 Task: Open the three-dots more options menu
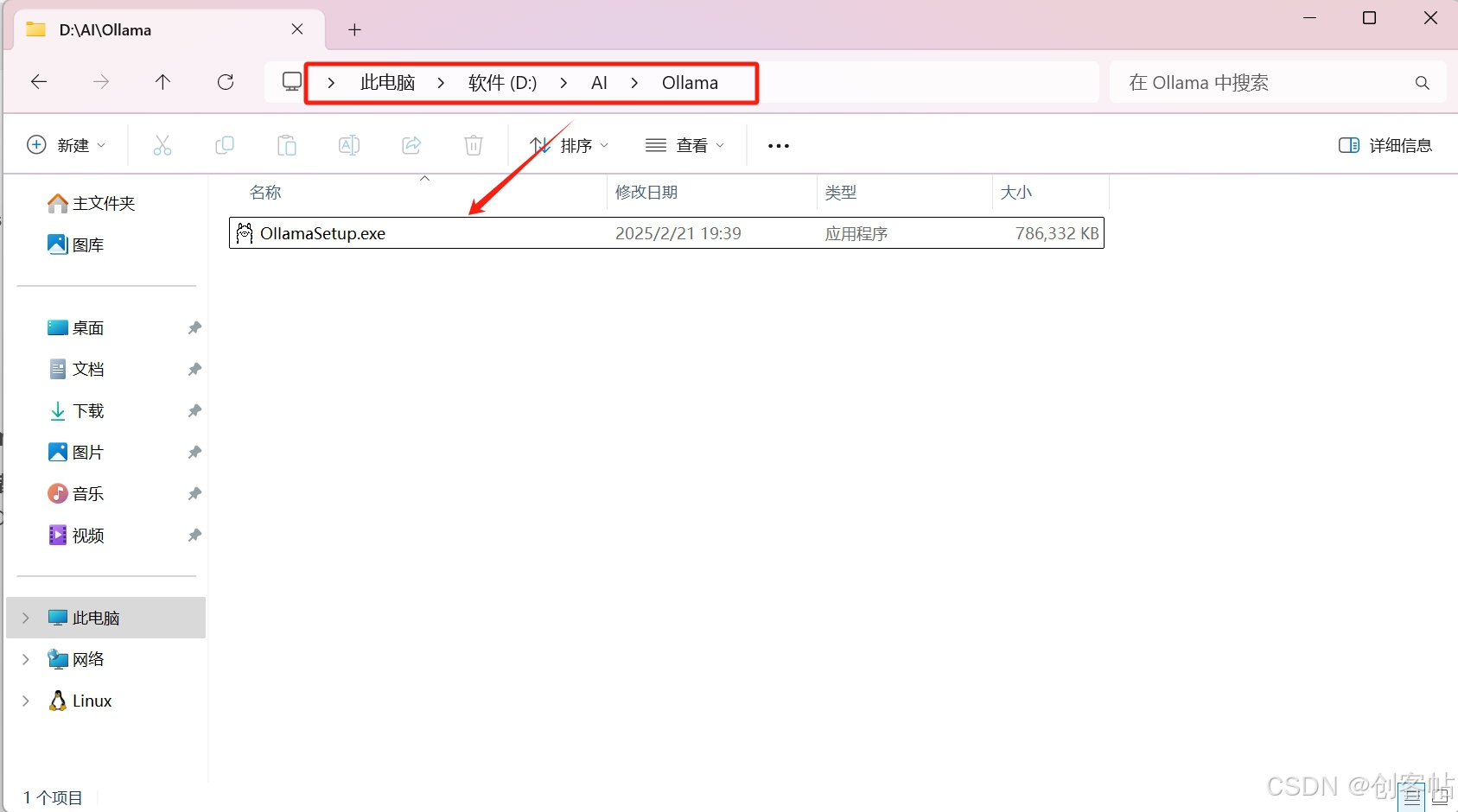coord(779,146)
